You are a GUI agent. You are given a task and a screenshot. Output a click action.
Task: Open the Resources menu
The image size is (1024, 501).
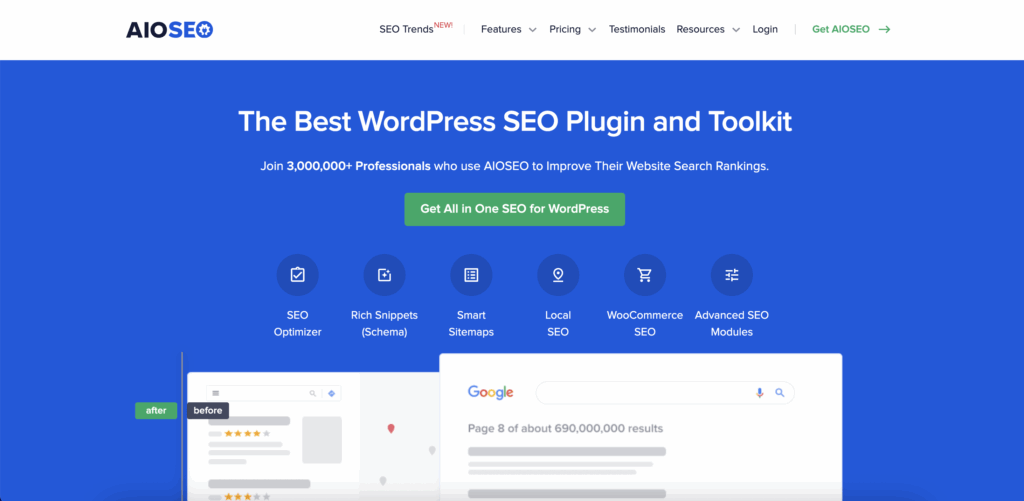pyautogui.click(x=700, y=29)
